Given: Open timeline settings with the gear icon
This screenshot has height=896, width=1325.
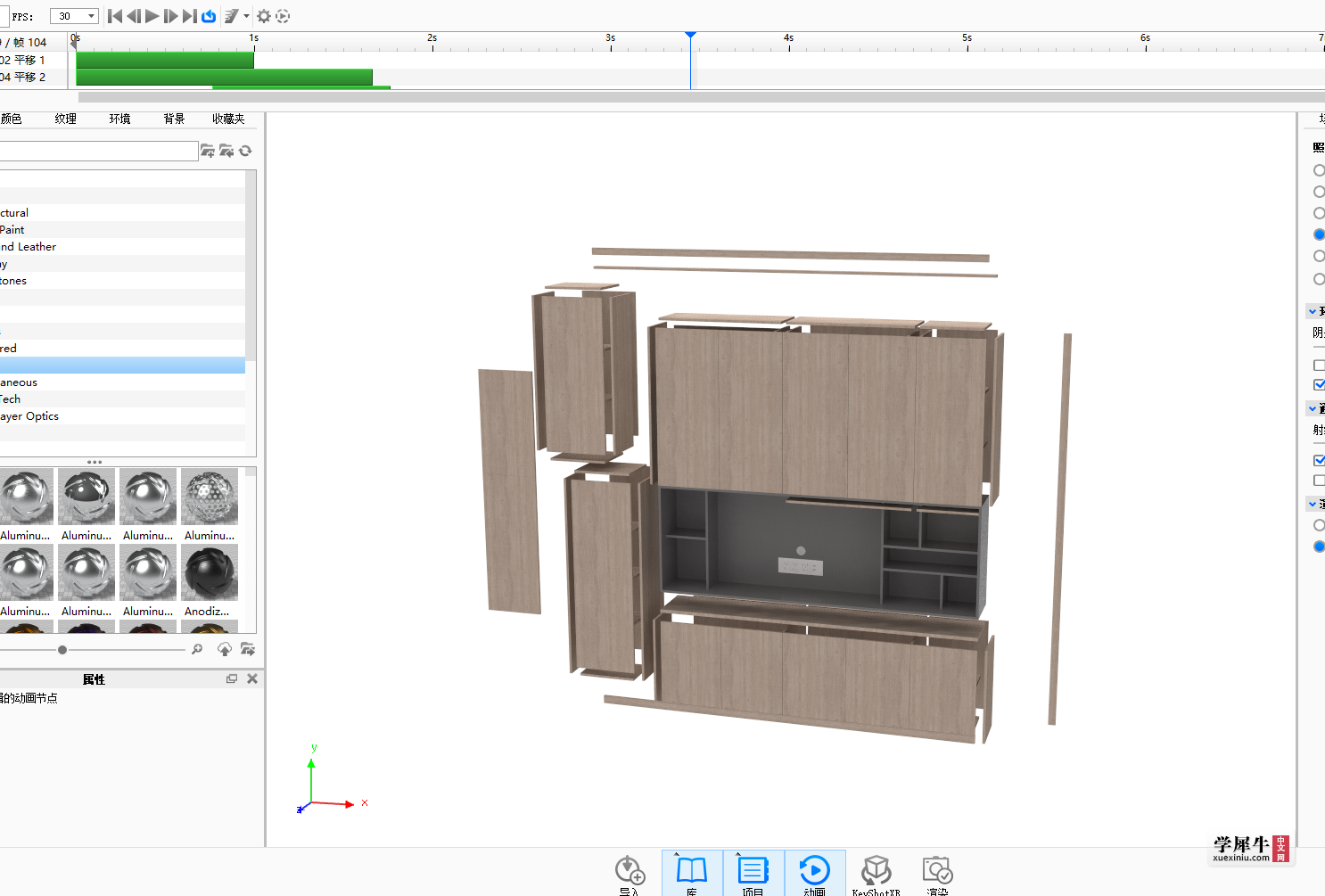Looking at the screenshot, I should click(264, 16).
